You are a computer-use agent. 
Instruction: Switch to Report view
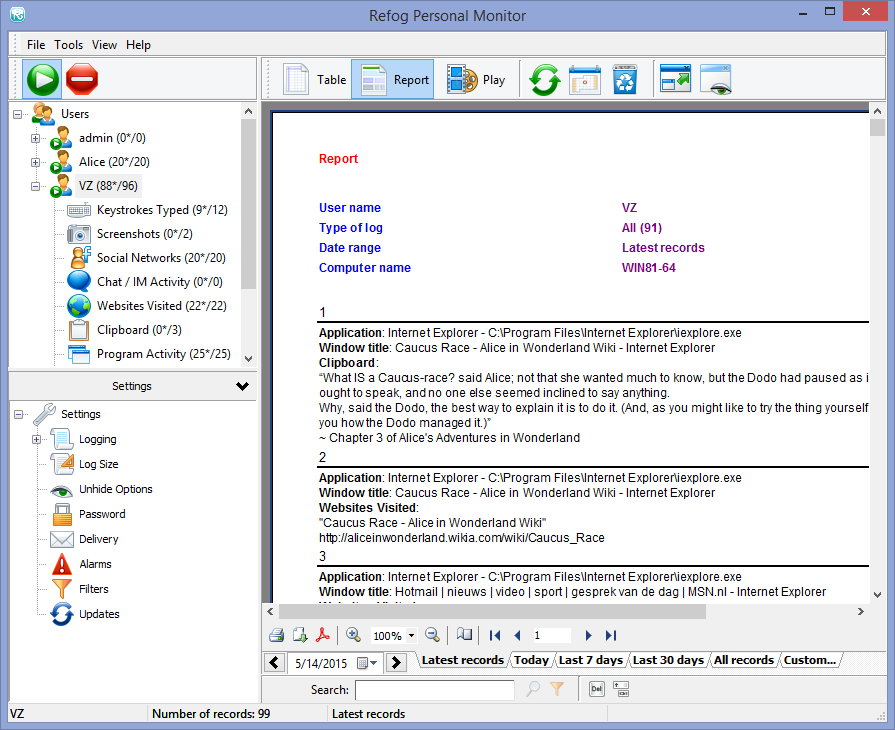pos(393,79)
